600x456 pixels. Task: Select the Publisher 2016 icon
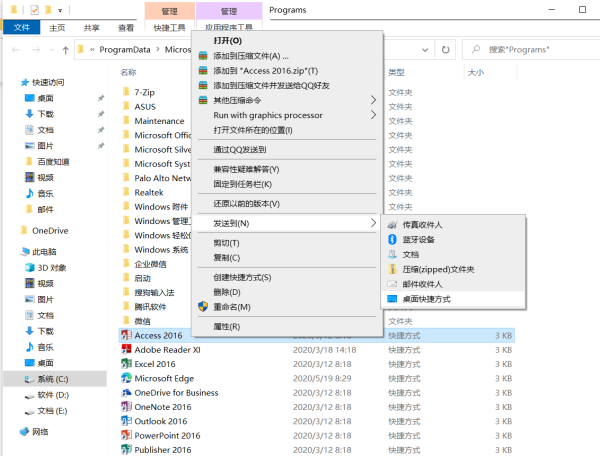126,449
